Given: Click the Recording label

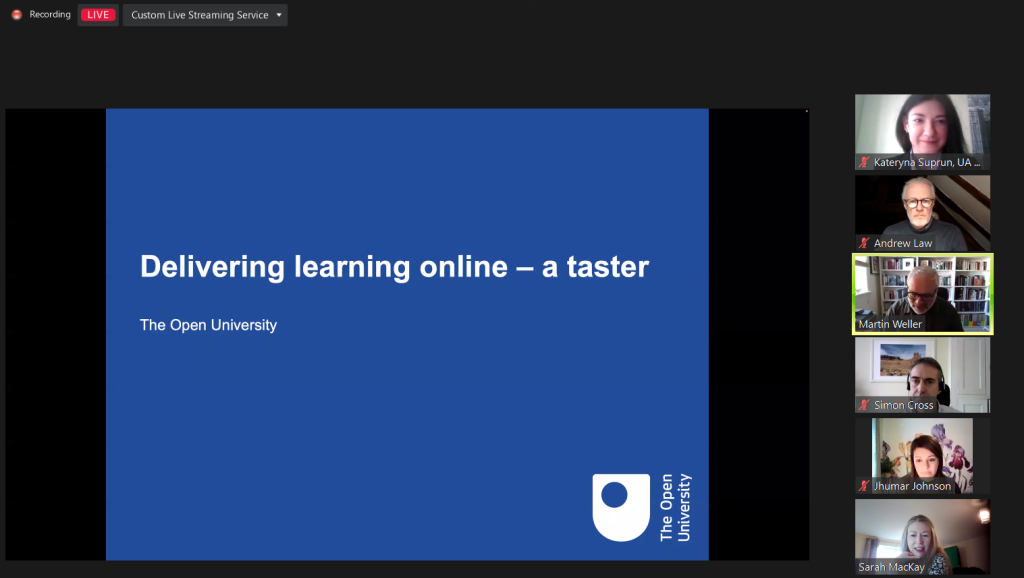Looking at the screenshot, I should pos(50,14).
